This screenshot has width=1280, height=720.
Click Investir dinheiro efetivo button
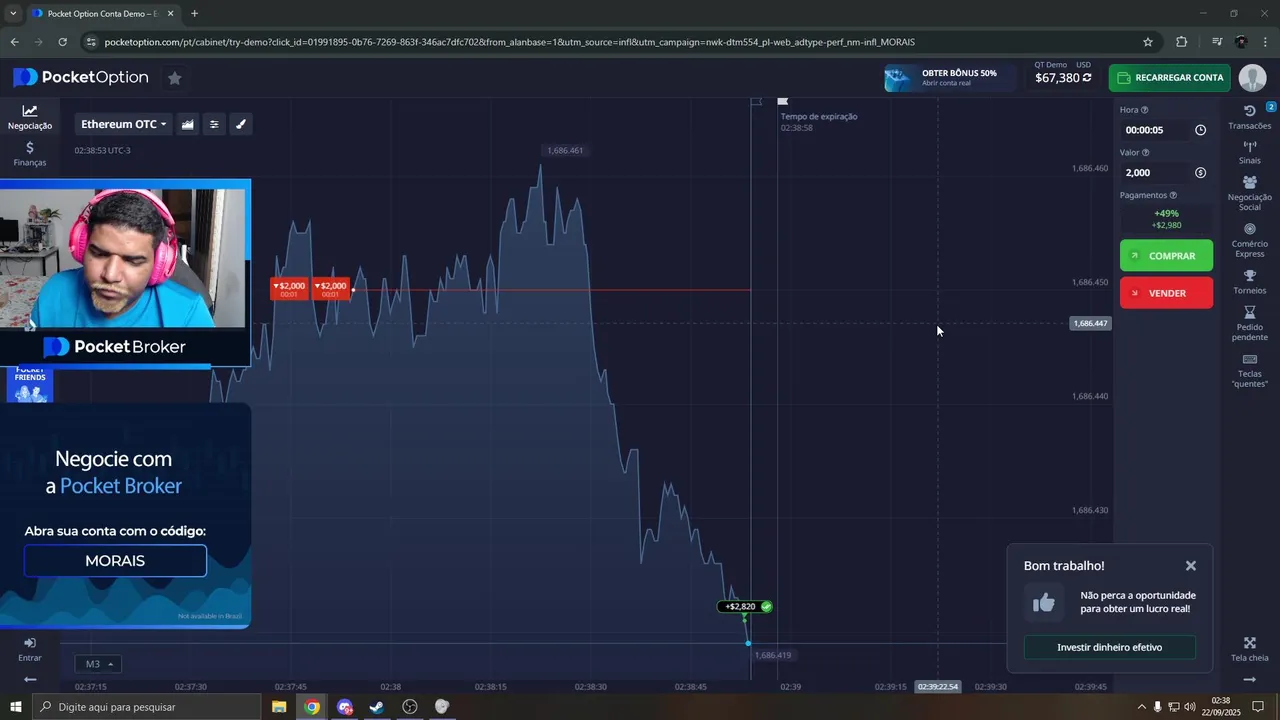pos(1109,648)
